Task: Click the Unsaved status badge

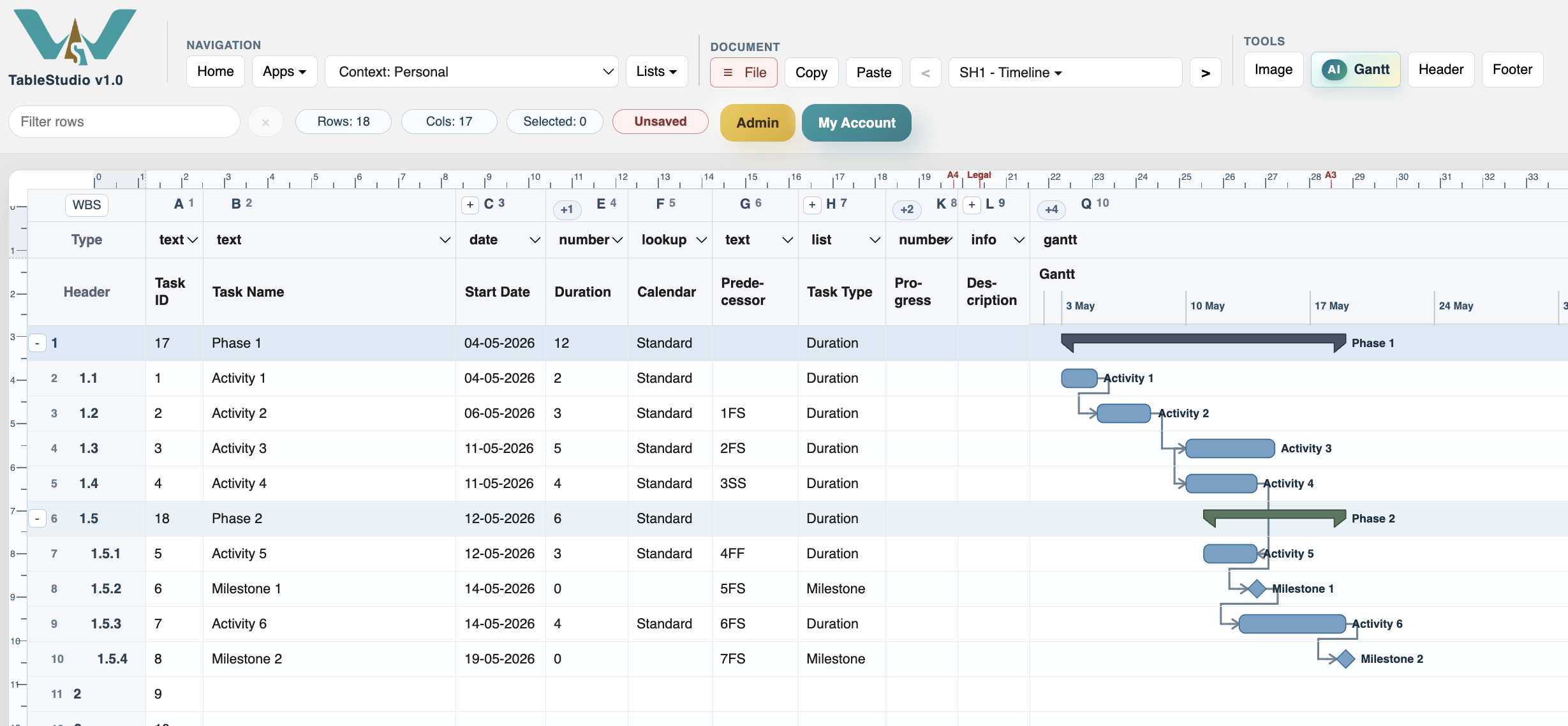Action: (x=660, y=121)
